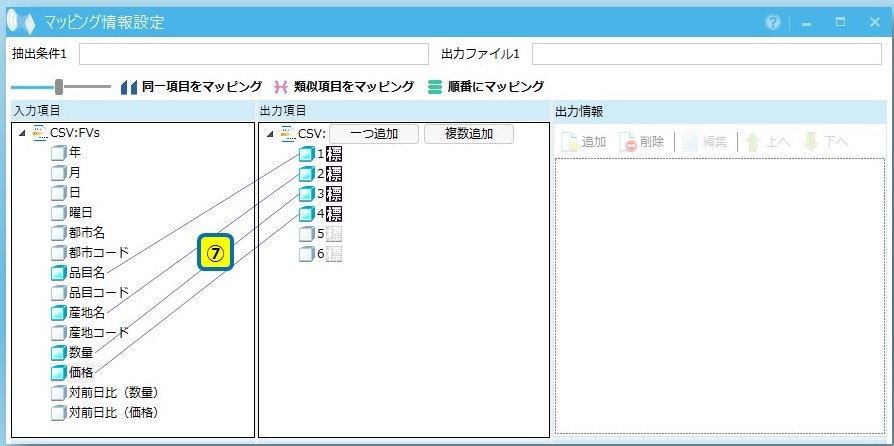This screenshot has width=894, height=446.
Task: Click 順番にマッピング
Action: [x=486, y=87]
